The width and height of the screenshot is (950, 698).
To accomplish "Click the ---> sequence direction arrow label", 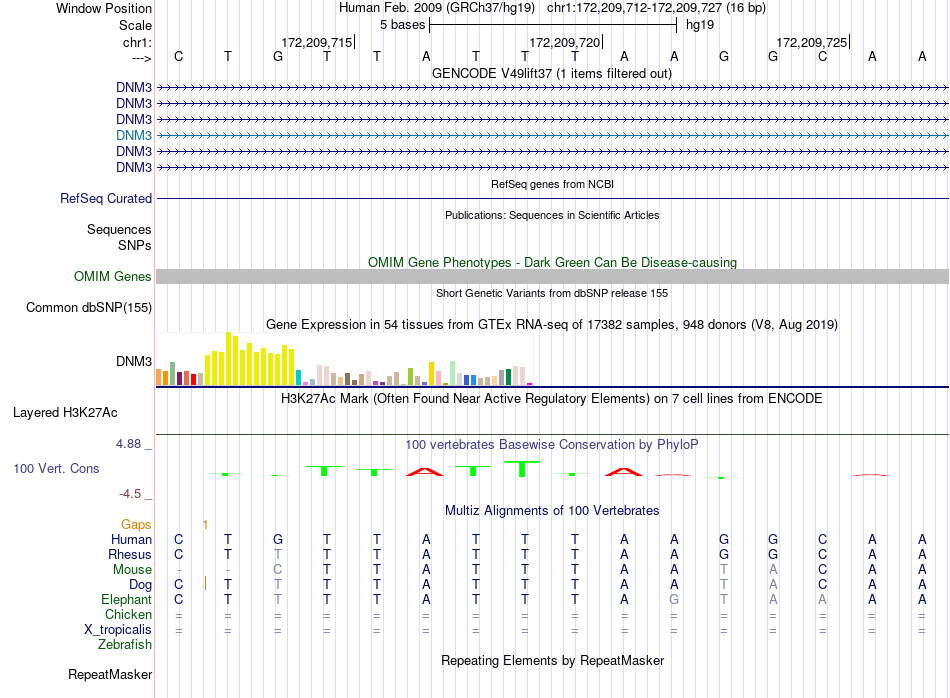I will [141, 58].
